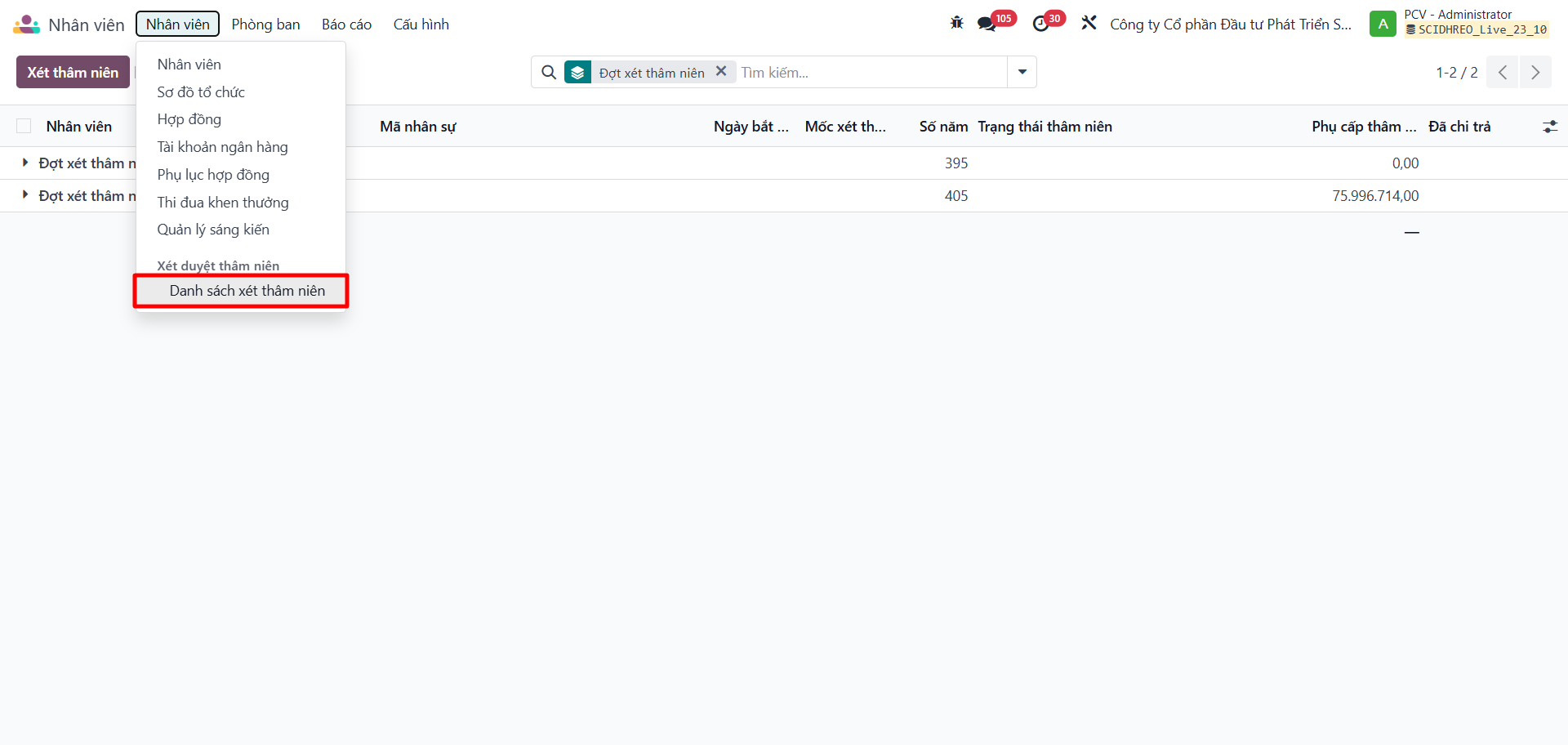This screenshot has height=745, width=1568.
Task: Click the wrench tools icon
Action: coord(1089,23)
